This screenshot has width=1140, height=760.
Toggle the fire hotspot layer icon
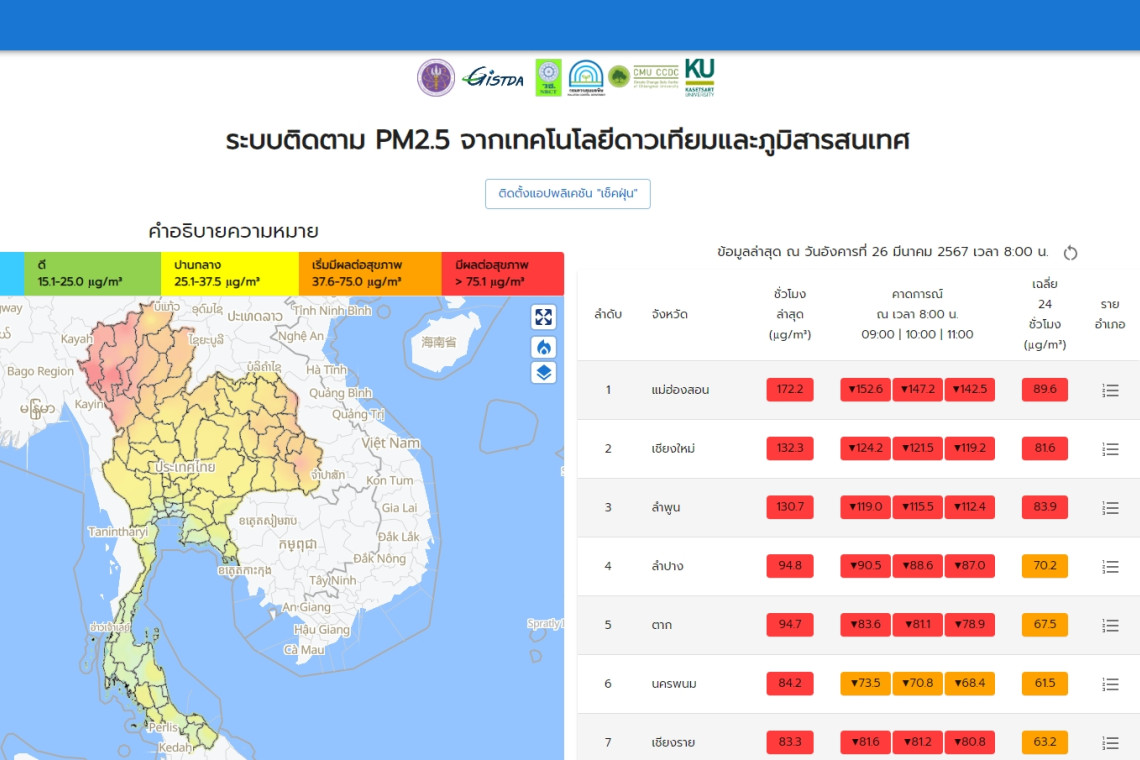(543, 346)
